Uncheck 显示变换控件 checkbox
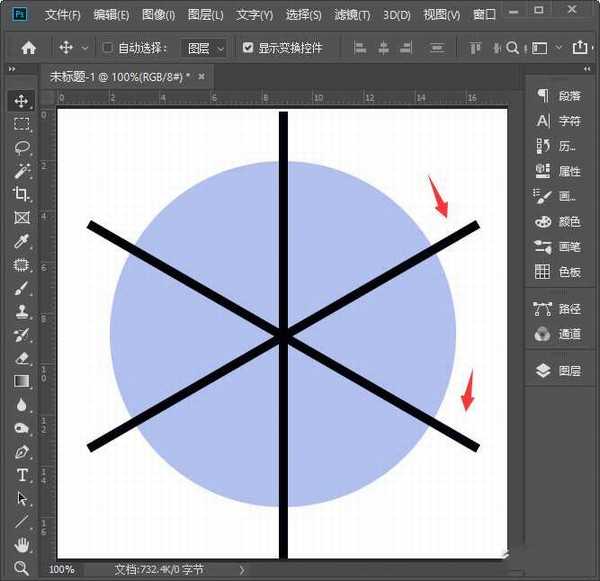600x581 pixels. tap(248, 48)
